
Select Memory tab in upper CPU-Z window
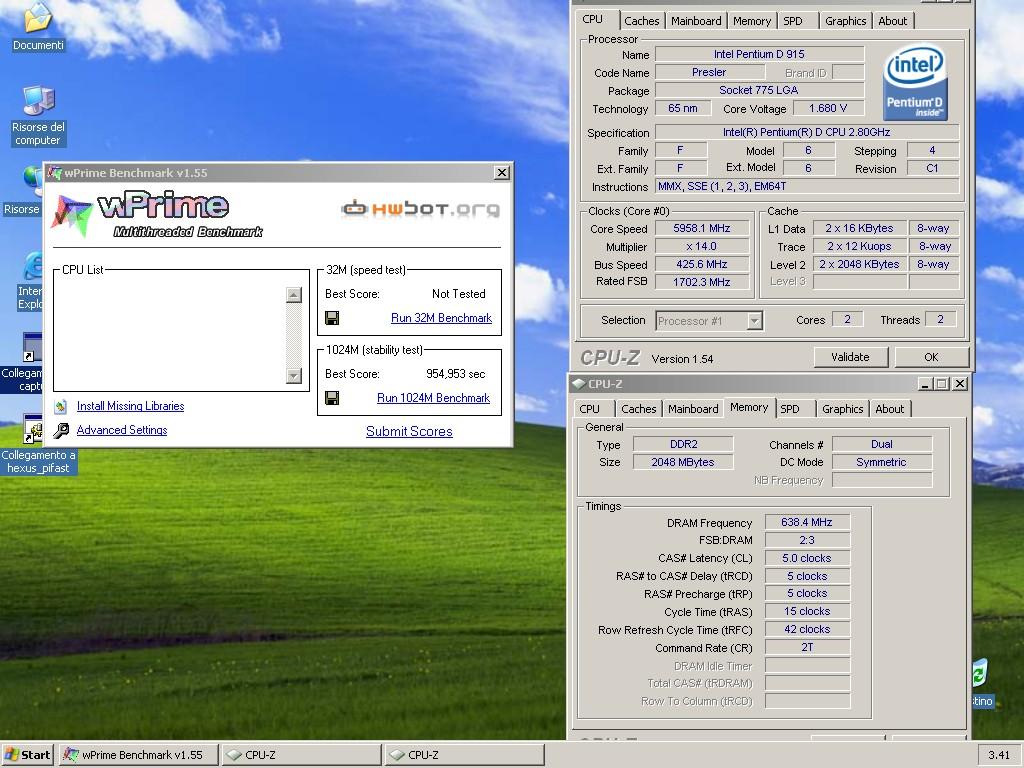752,21
